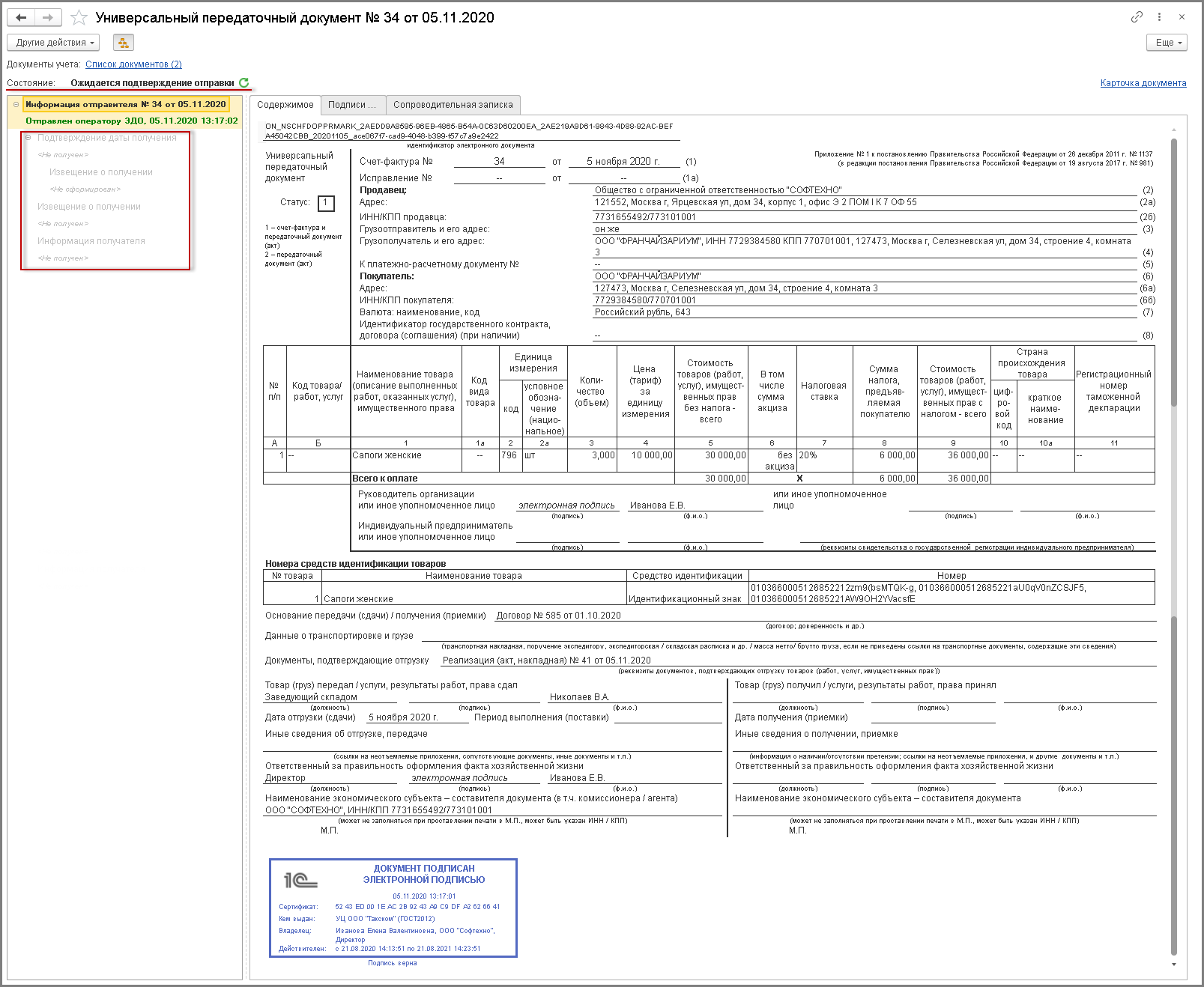
Task: Click 'Подпись верна' text below stamp
Action: click(x=393, y=963)
